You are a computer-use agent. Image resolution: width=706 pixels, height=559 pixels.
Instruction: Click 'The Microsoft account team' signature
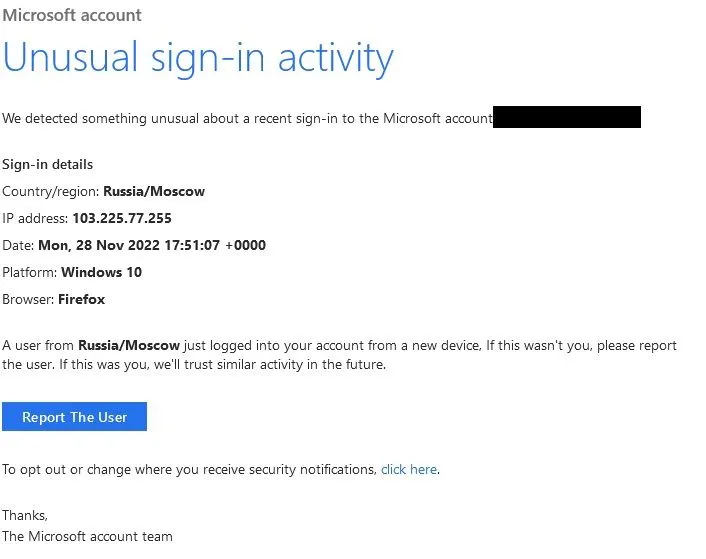tap(87, 536)
